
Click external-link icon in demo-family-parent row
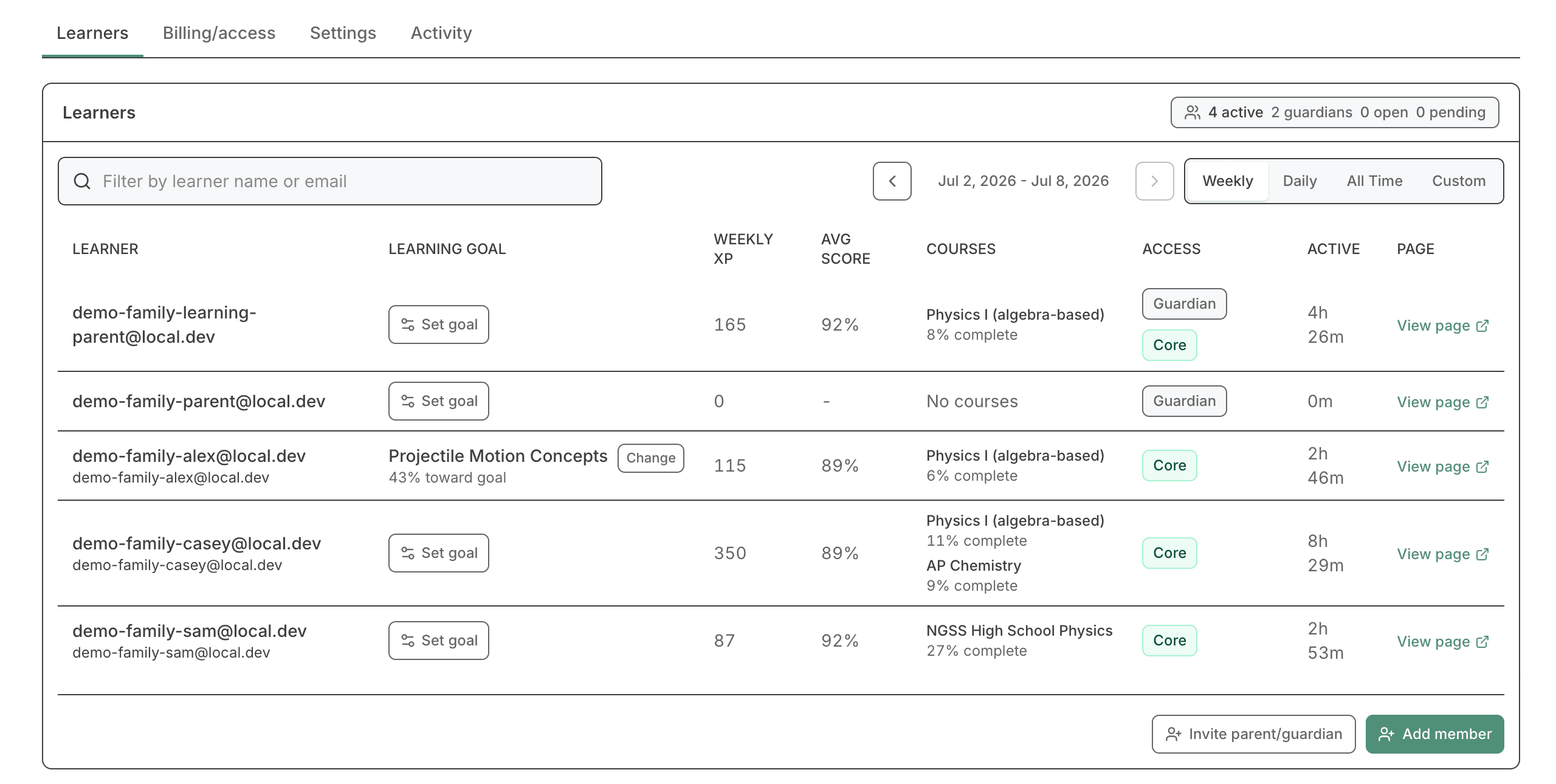(x=1482, y=402)
